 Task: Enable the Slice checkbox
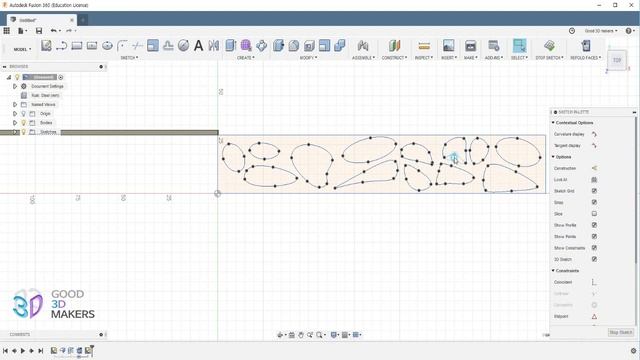click(x=594, y=213)
